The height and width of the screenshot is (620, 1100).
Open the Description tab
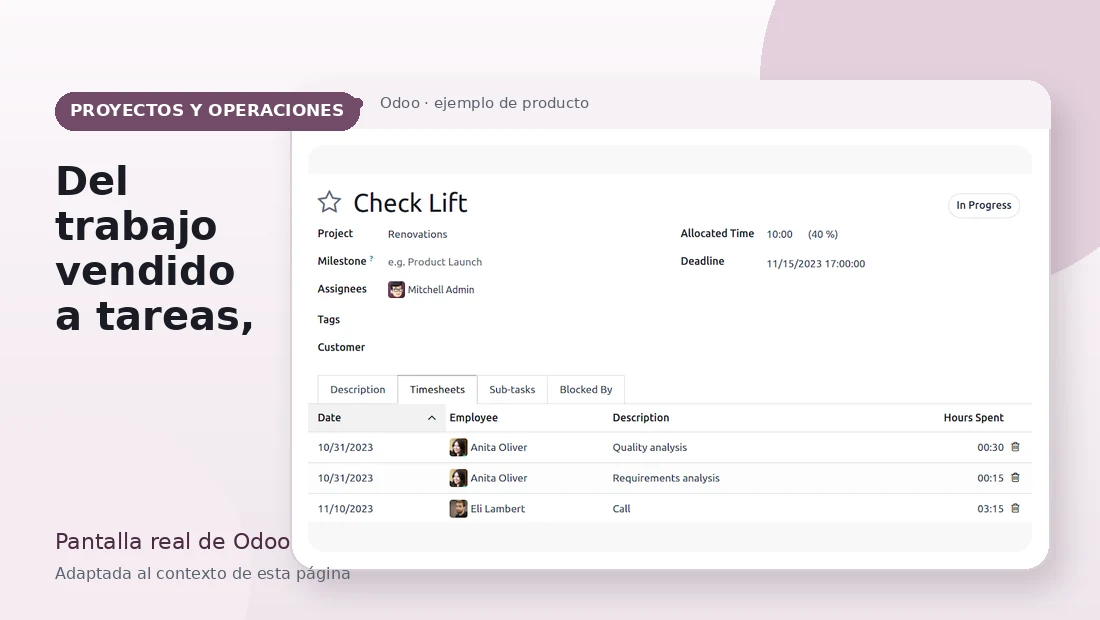coord(358,389)
